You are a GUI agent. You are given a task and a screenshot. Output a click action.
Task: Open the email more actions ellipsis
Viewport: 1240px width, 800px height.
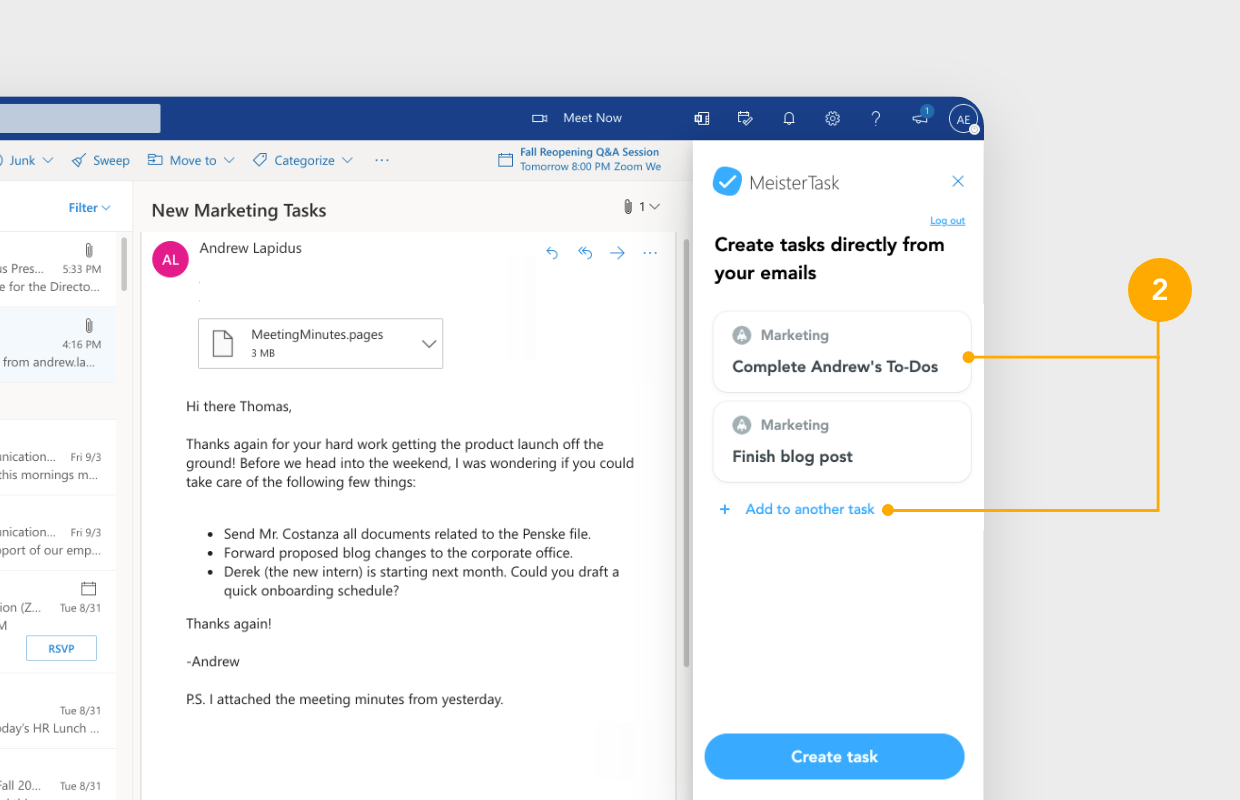point(650,253)
